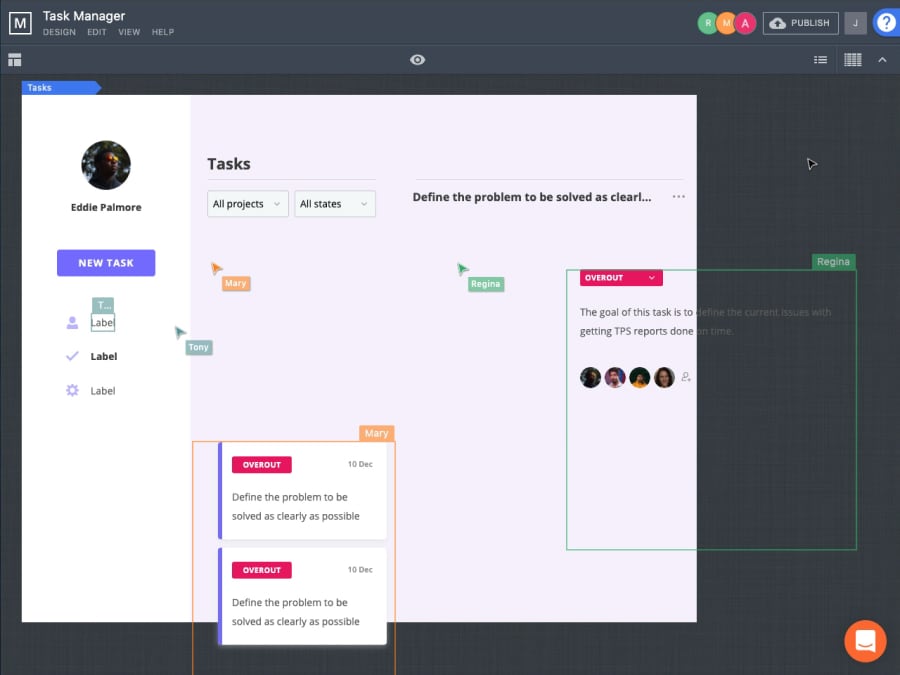900x675 pixels.
Task: Click the M logo home icon
Action: (x=20, y=22)
